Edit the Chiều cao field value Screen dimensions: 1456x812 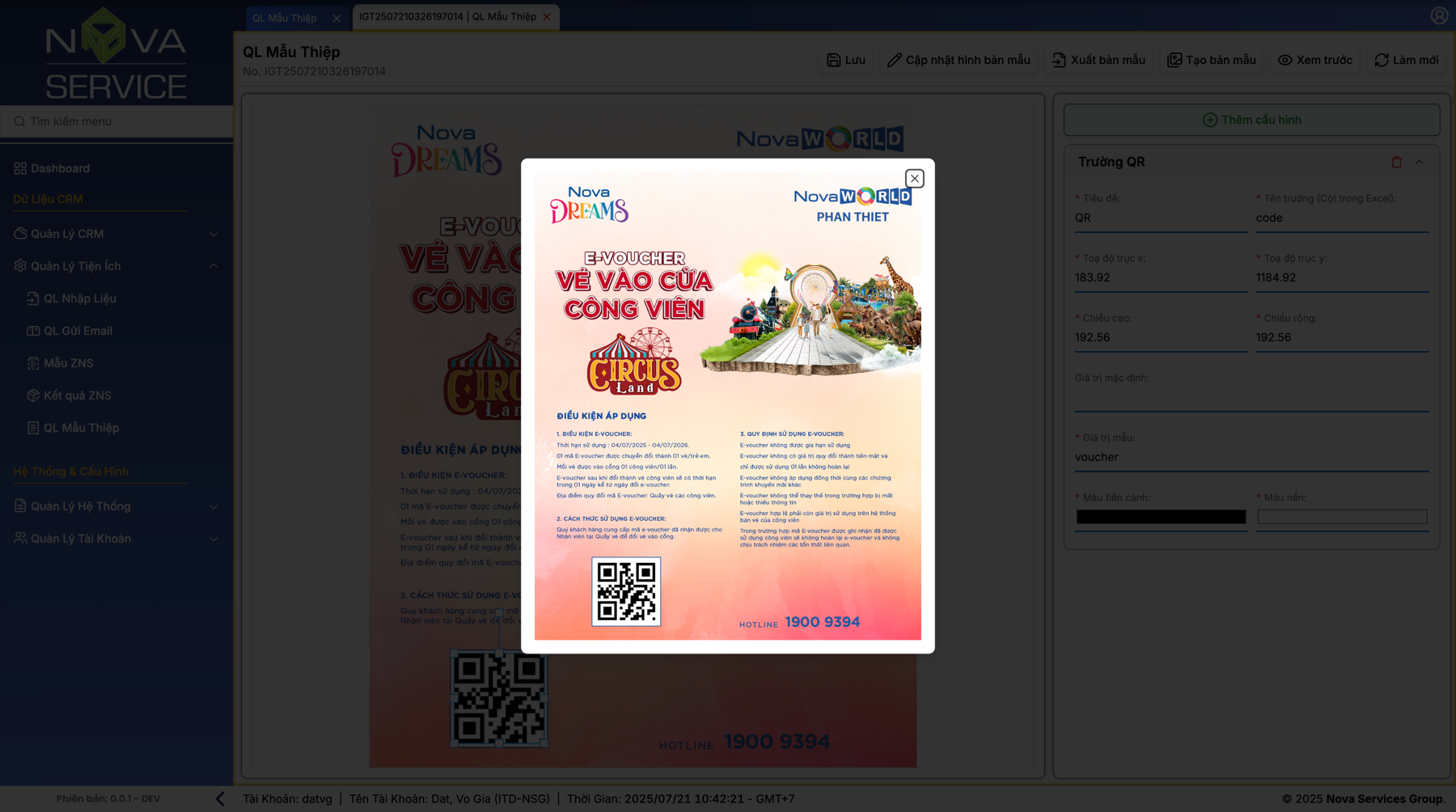click(x=1161, y=338)
